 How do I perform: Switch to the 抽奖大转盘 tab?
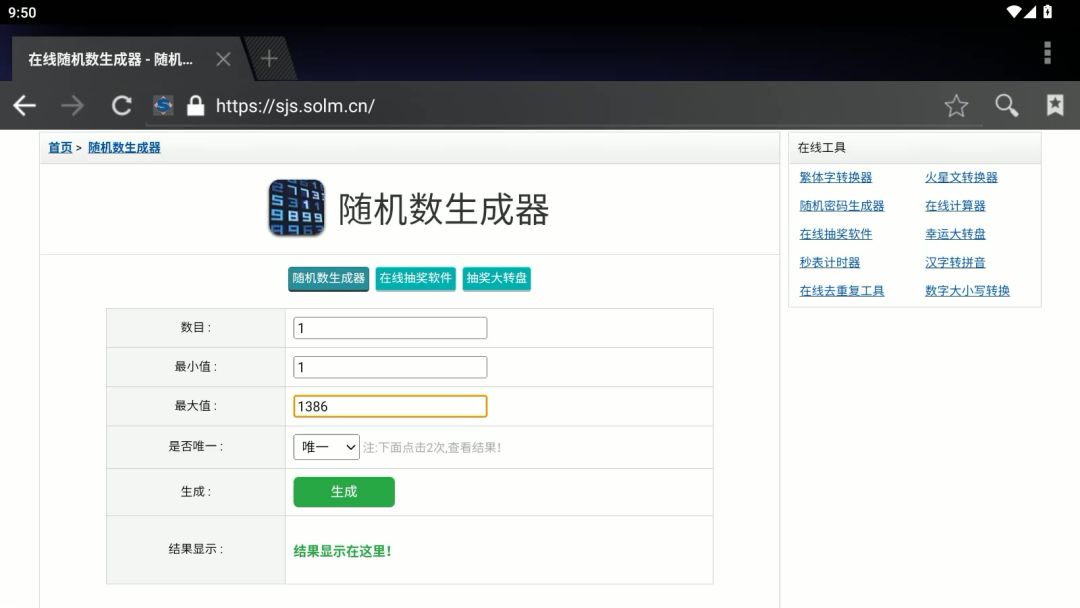[497, 278]
